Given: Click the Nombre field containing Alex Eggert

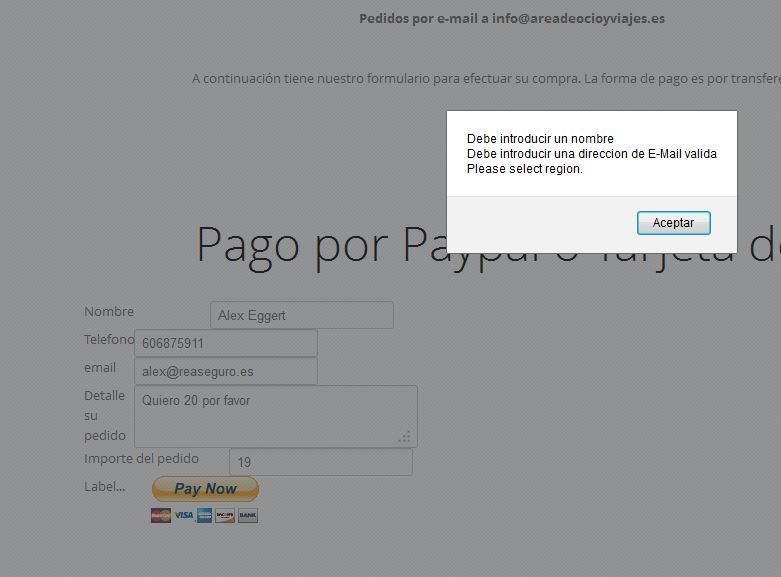Looking at the screenshot, I should point(302,315).
